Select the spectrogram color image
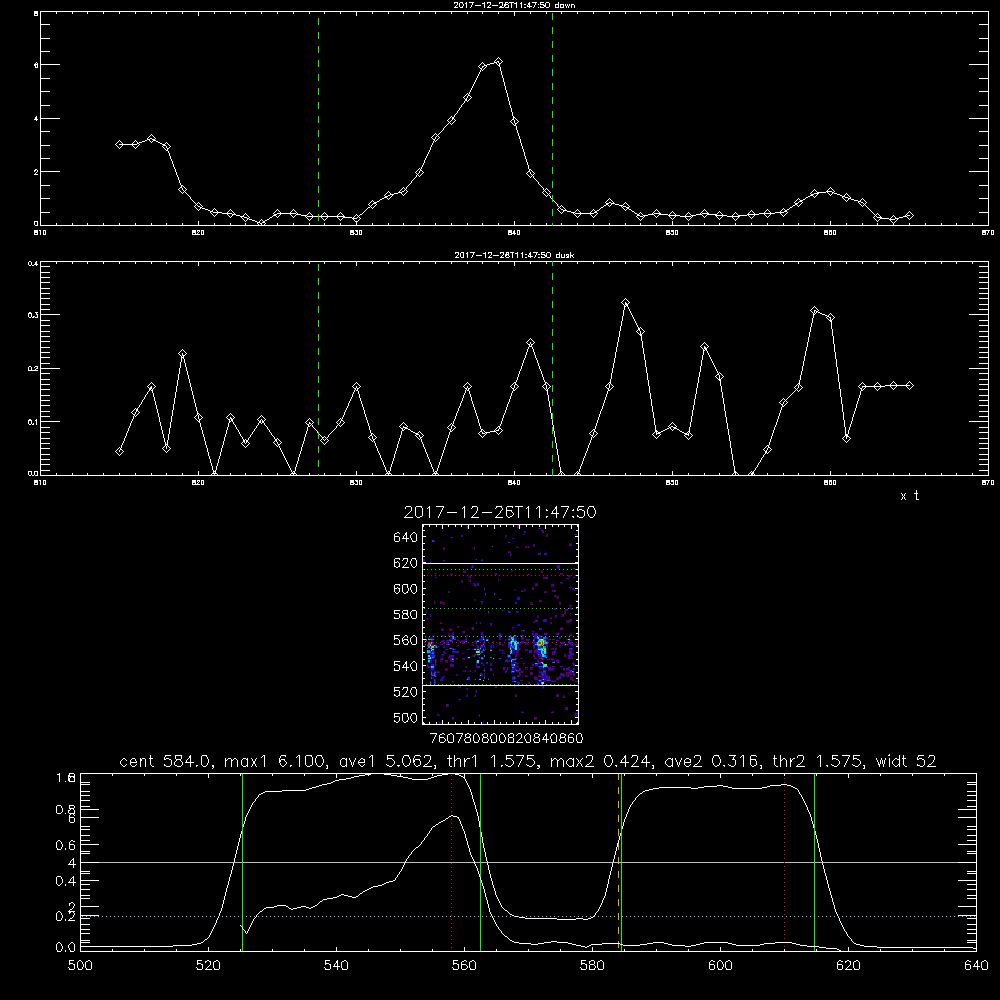1000x1000 pixels. (x=500, y=624)
